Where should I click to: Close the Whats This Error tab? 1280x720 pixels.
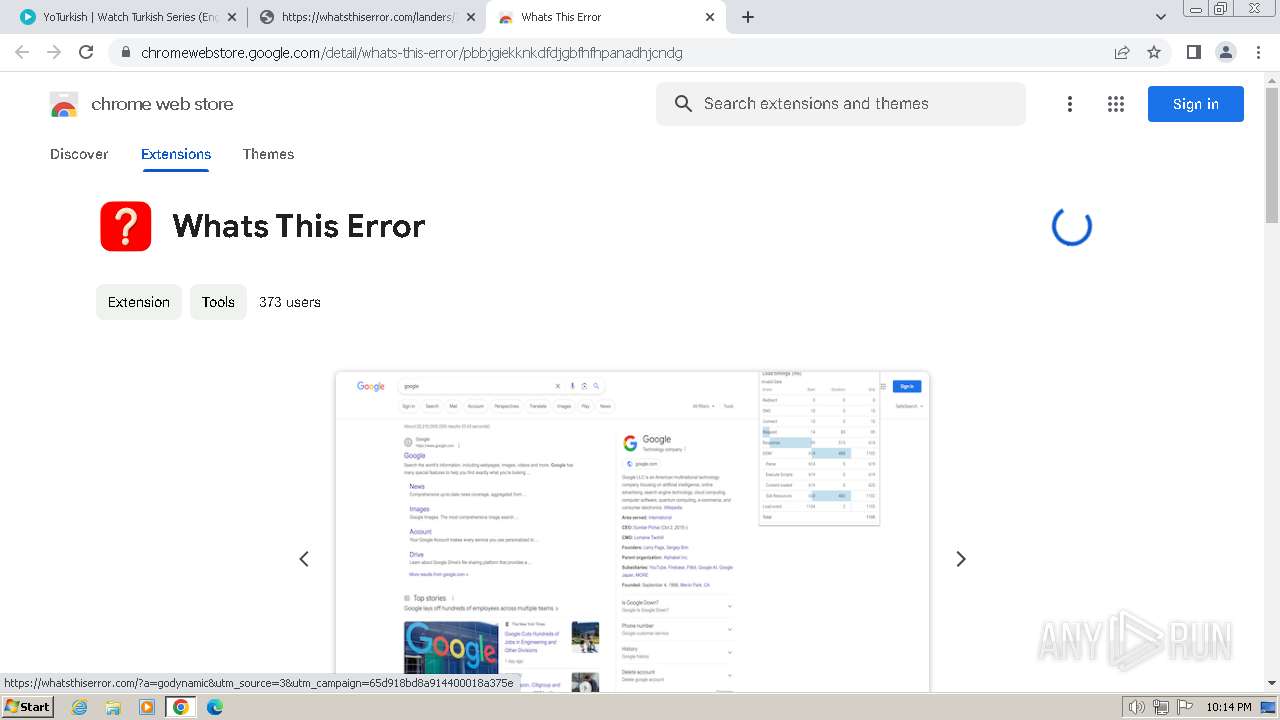(710, 17)
